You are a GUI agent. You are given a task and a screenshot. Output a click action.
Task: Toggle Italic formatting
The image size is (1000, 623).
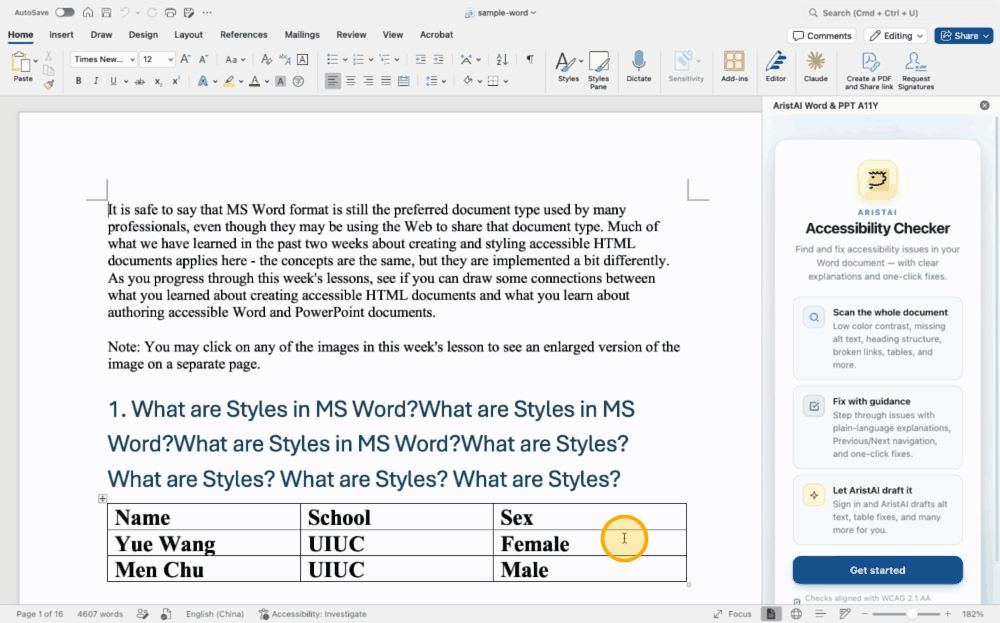tap(96, 81)
